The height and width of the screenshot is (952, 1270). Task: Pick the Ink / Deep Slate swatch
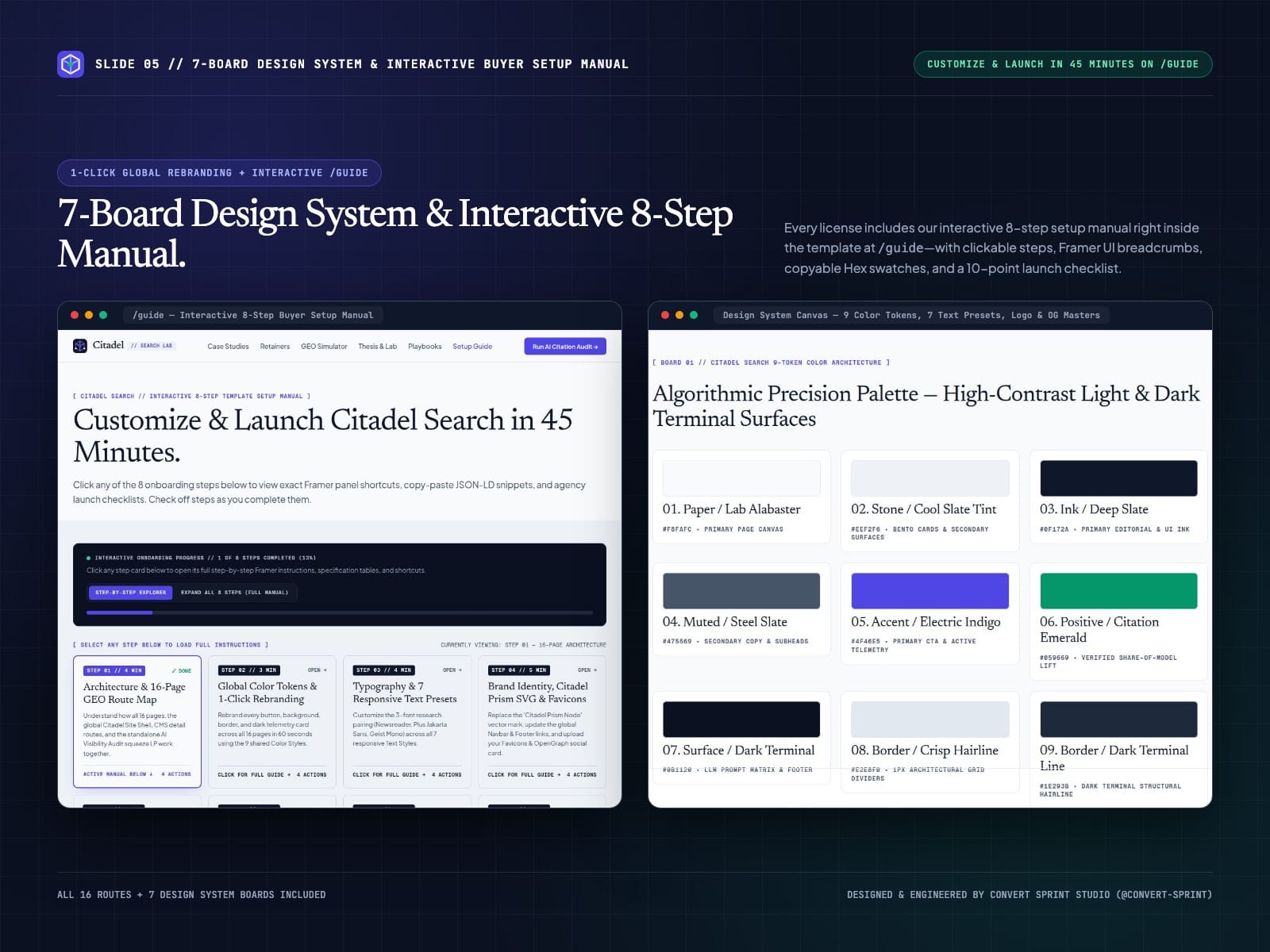click(x=1118, y=478)
